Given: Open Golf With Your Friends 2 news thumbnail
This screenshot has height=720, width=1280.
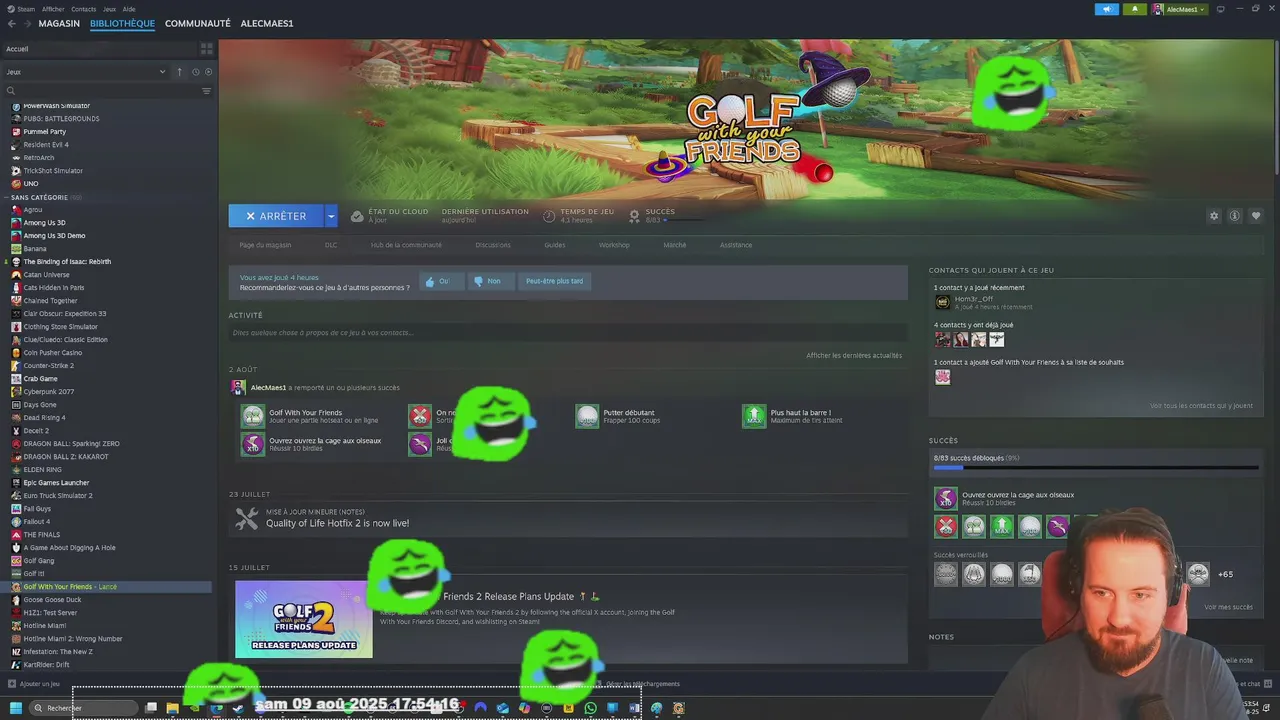Looking at the screenshot, I should [x=304, y=619].
